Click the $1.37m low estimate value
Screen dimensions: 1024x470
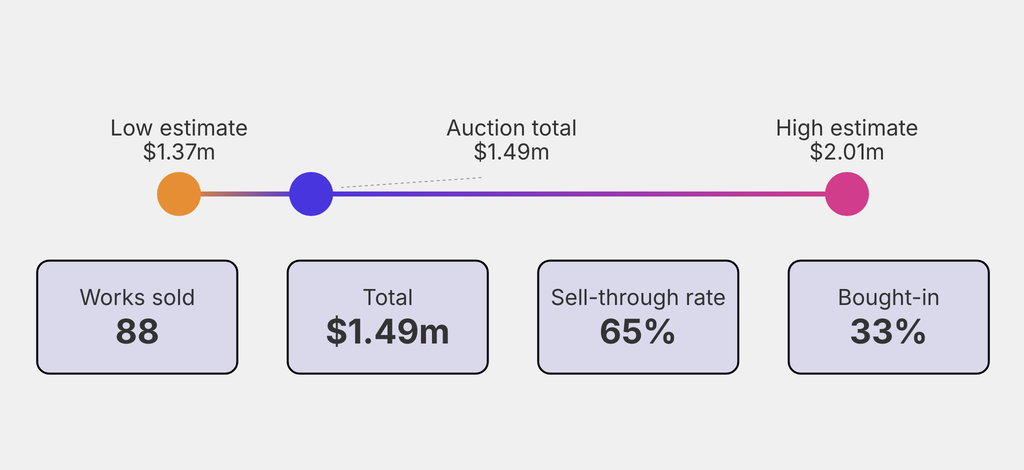coord(179,152)
